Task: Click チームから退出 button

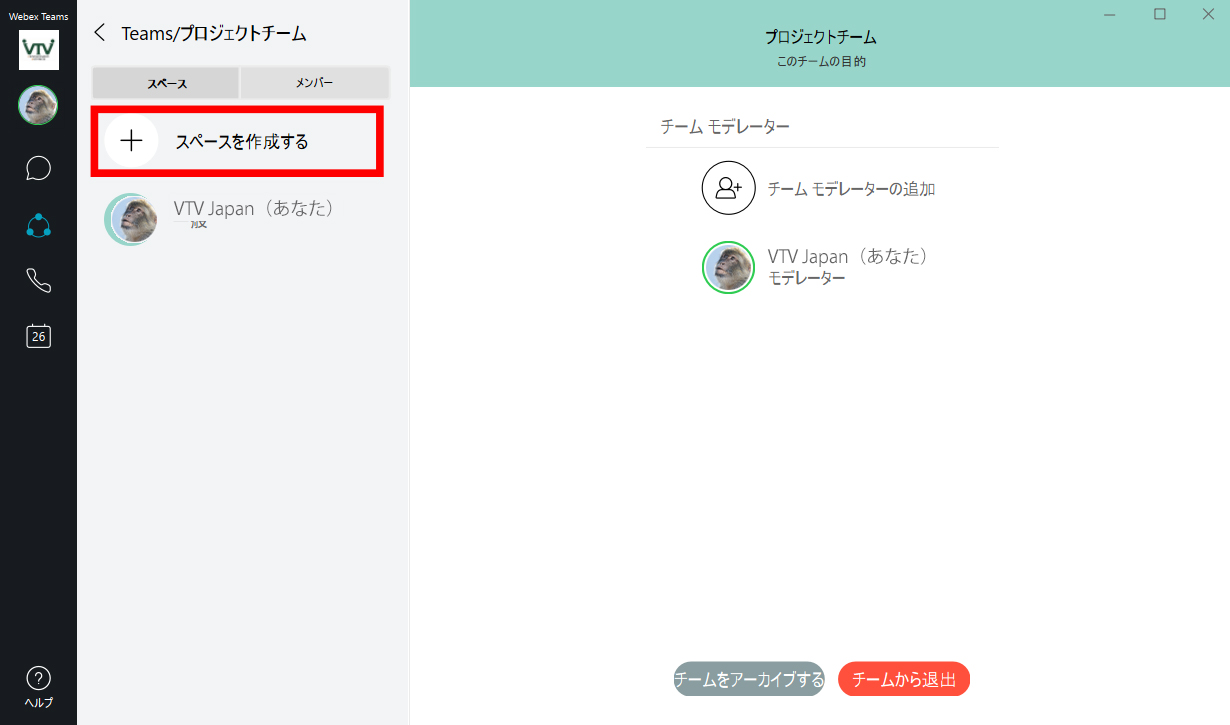Action: (904, 679)
